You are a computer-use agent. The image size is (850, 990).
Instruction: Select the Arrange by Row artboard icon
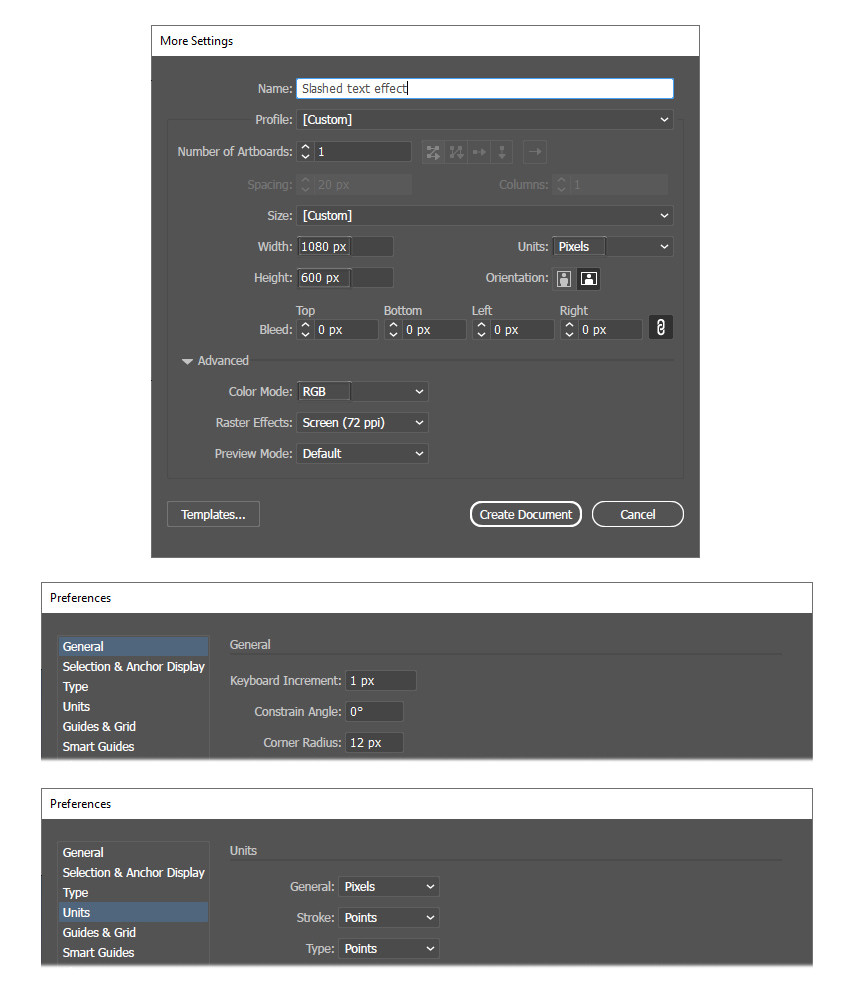point(478,151)
